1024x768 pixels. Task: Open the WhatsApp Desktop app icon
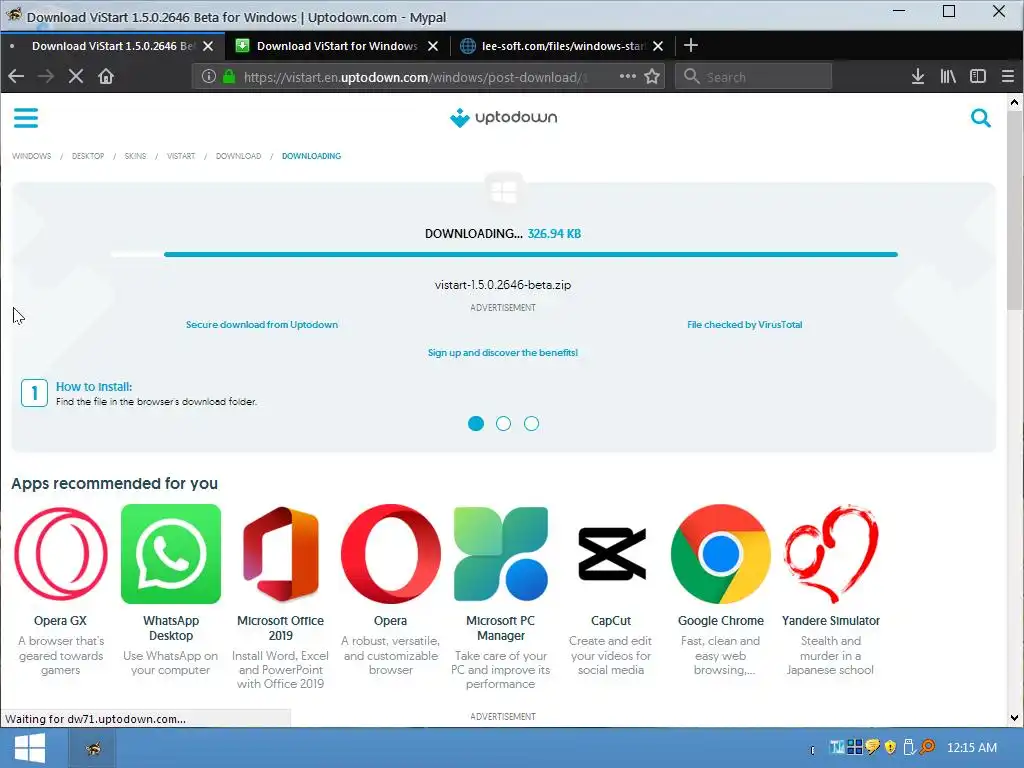(171, 554)
